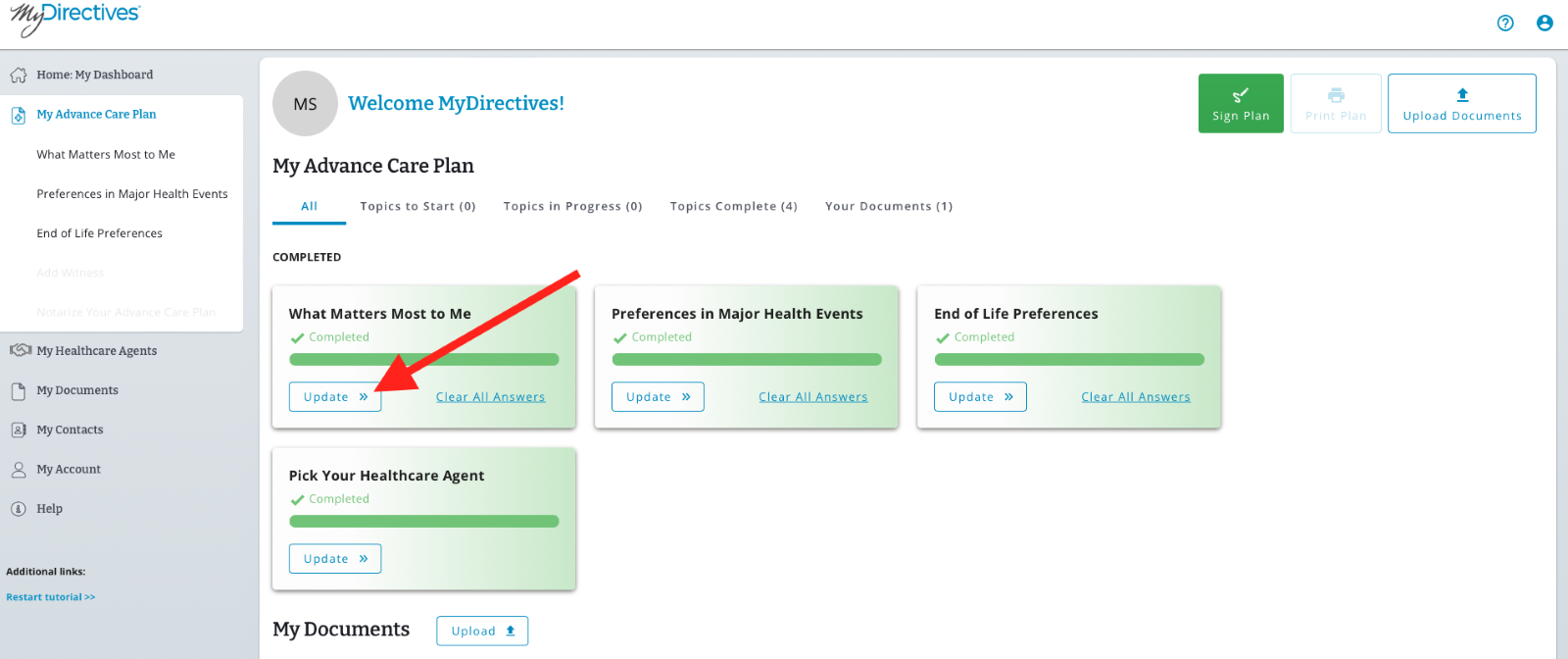Click Add Witness in the sidebar

click(x=70, y=273)
